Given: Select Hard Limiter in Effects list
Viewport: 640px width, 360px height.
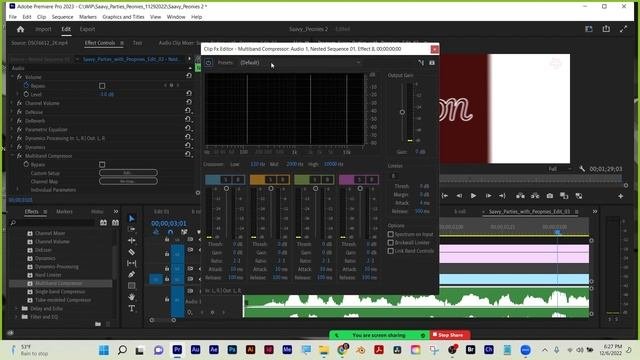Looking at the screenshot, I should (x=48, y=275).
